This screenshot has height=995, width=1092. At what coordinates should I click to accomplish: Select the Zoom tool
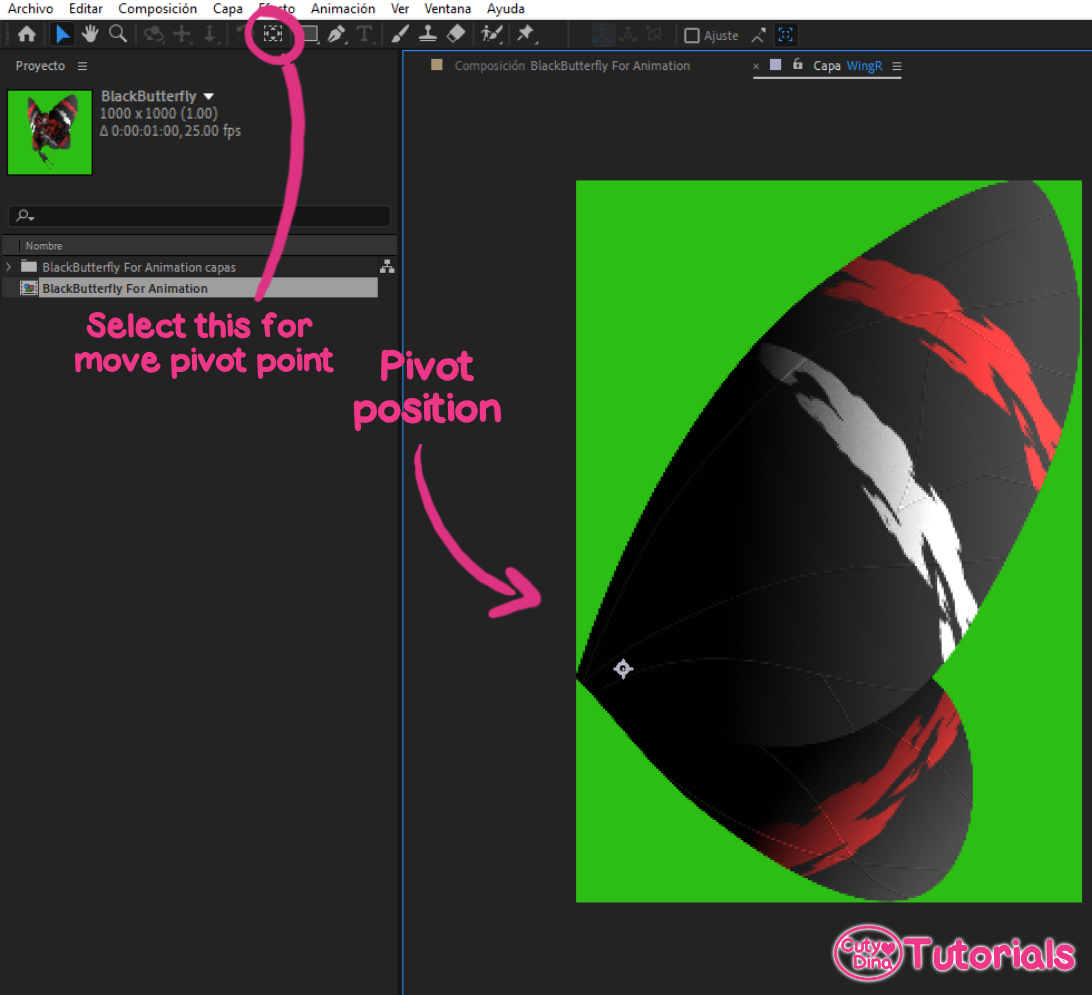click(118, 34)
